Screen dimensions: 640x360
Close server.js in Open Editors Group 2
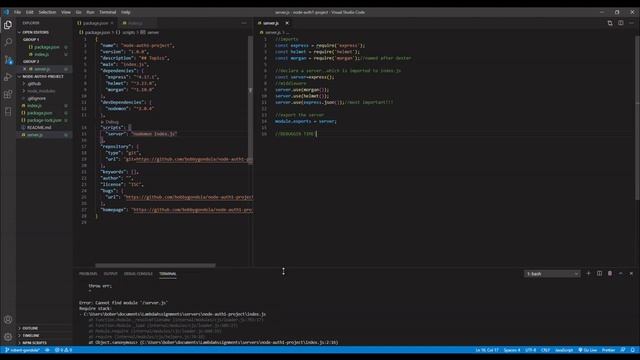tap(24, 69)
